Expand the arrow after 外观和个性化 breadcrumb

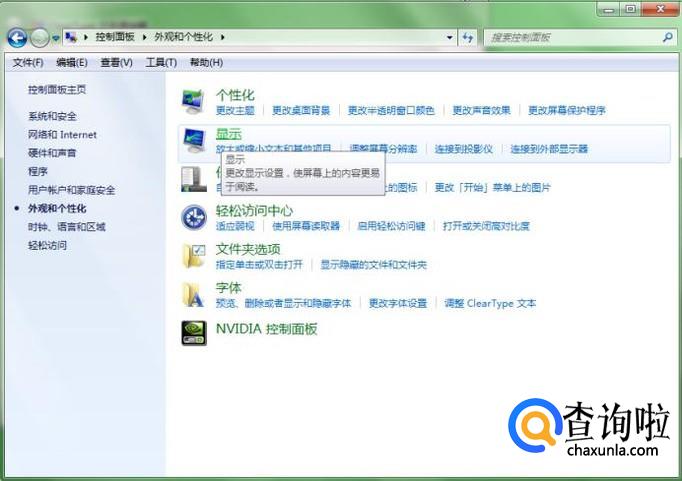[x=222, y=37]
